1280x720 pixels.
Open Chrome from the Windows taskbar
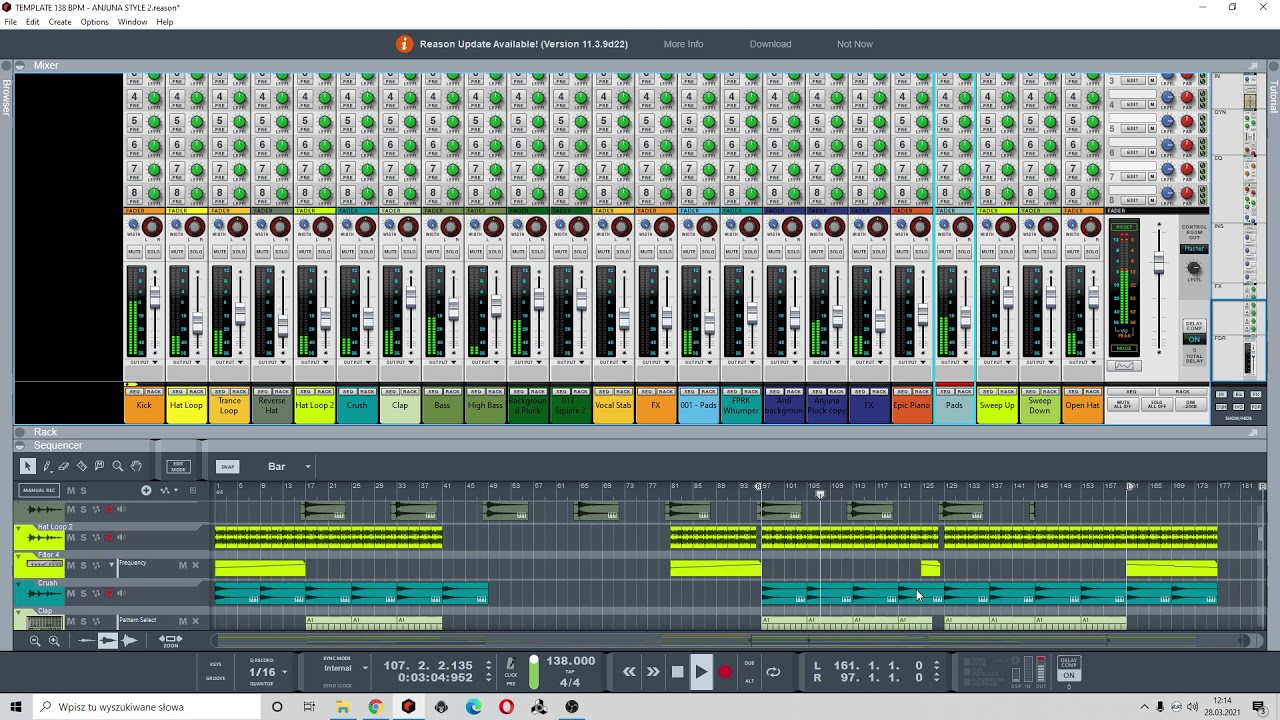(375, 707)
